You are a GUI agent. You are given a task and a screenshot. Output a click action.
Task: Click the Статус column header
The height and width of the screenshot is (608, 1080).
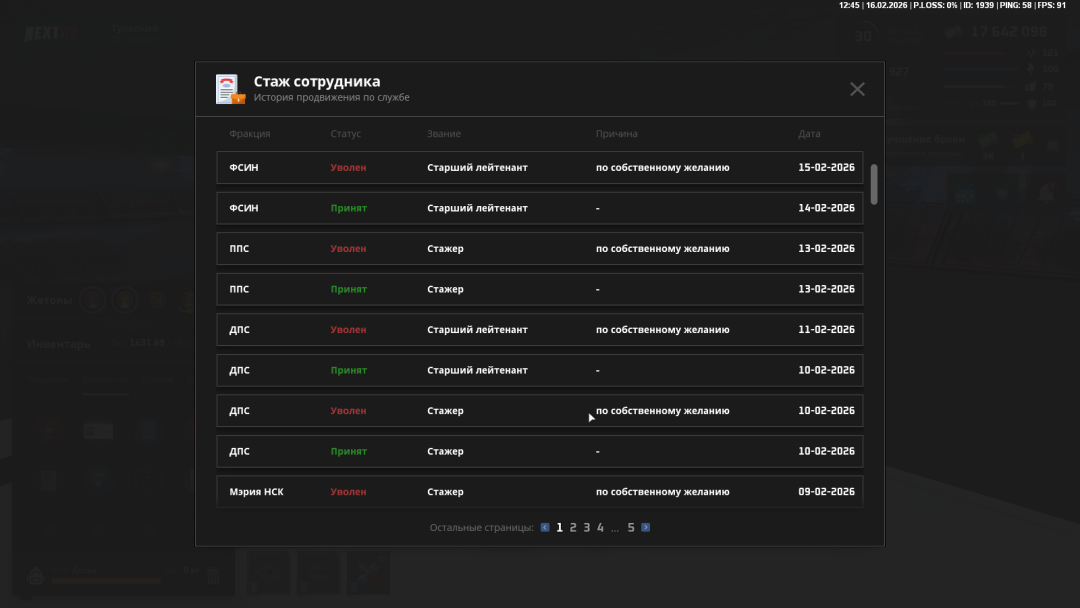[345, 134]
